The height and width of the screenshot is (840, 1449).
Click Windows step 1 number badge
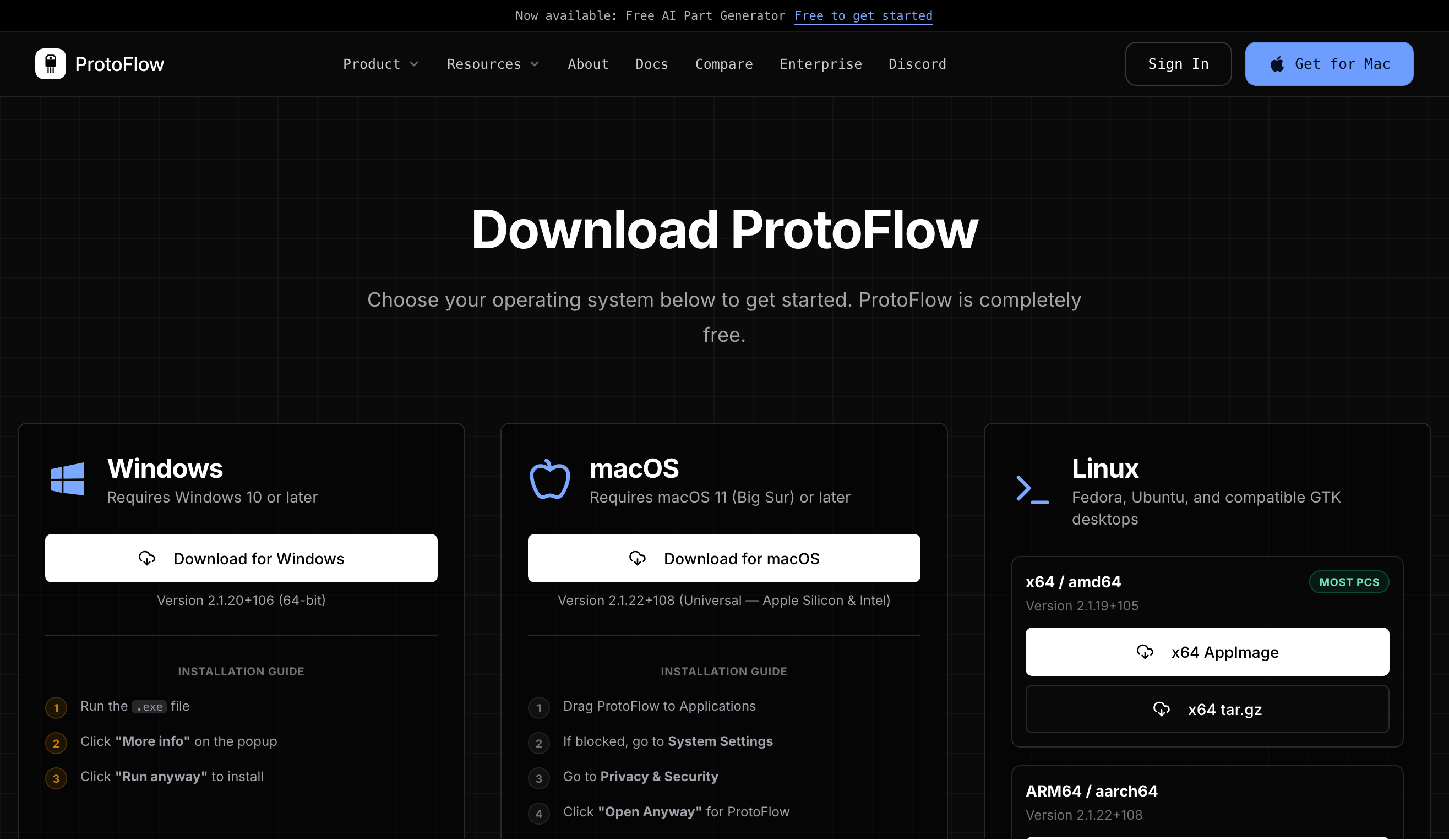click(56, 708)
